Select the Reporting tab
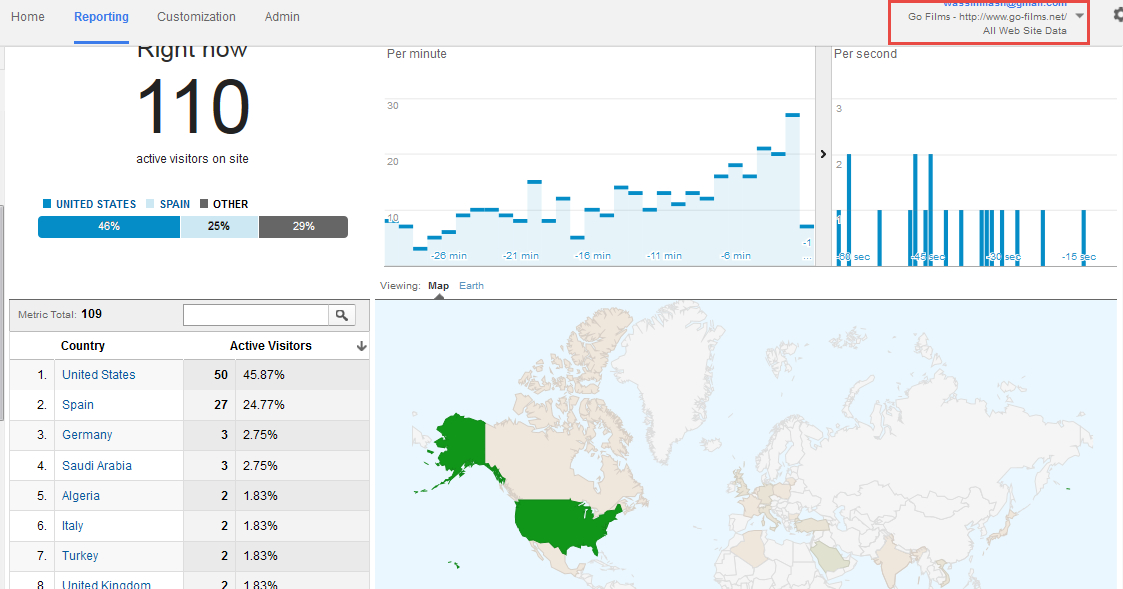The image size is (1123, 589). click(101, 16)
